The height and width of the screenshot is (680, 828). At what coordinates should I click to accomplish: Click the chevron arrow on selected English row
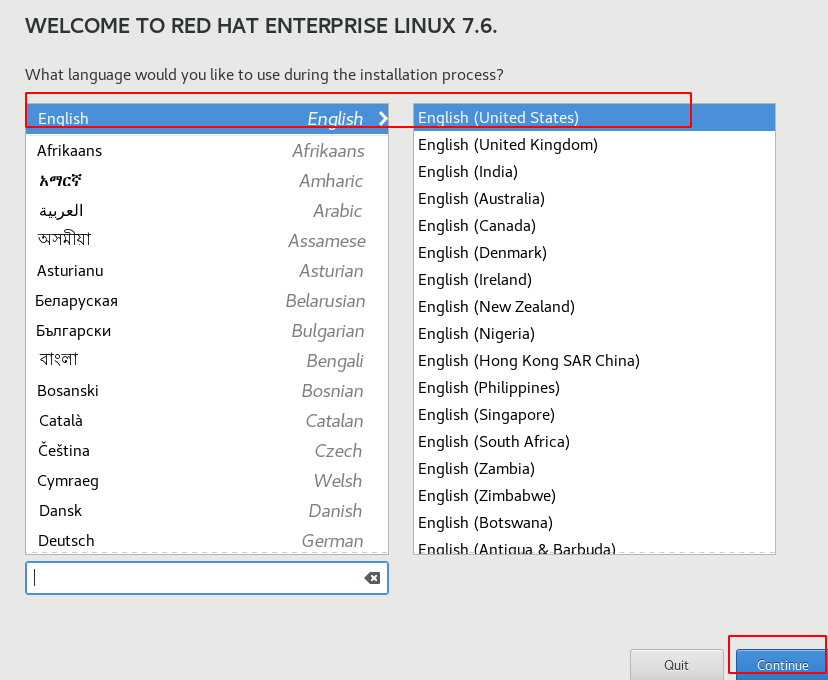tap(383, 119)
